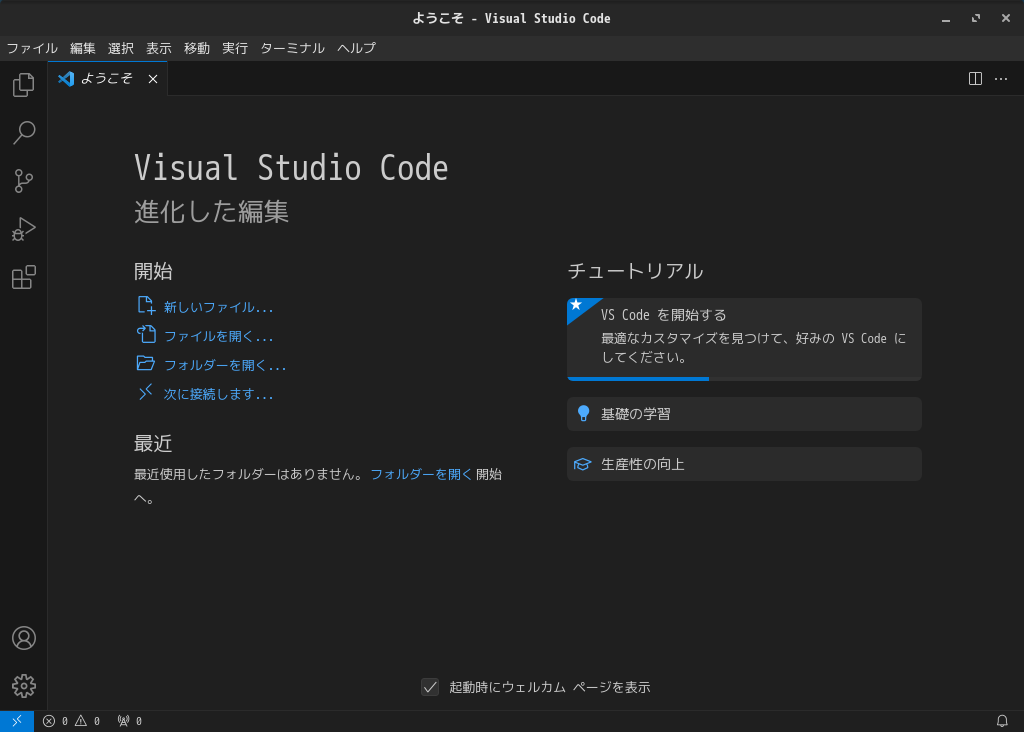Click the open file icon beside ファイルを開く

pyautogui.click(x=146, y=334)
